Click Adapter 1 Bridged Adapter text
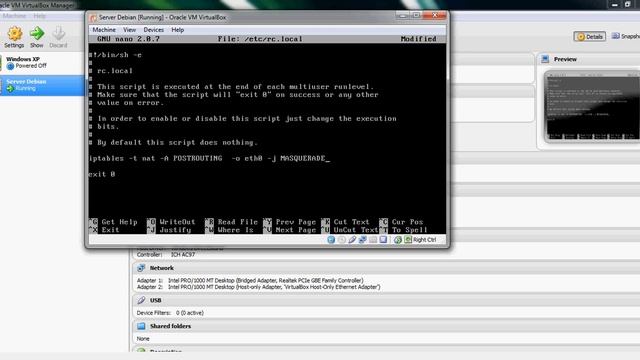This screenshot has width=640, height=360. pyautogui.click(x=250, y=280)
